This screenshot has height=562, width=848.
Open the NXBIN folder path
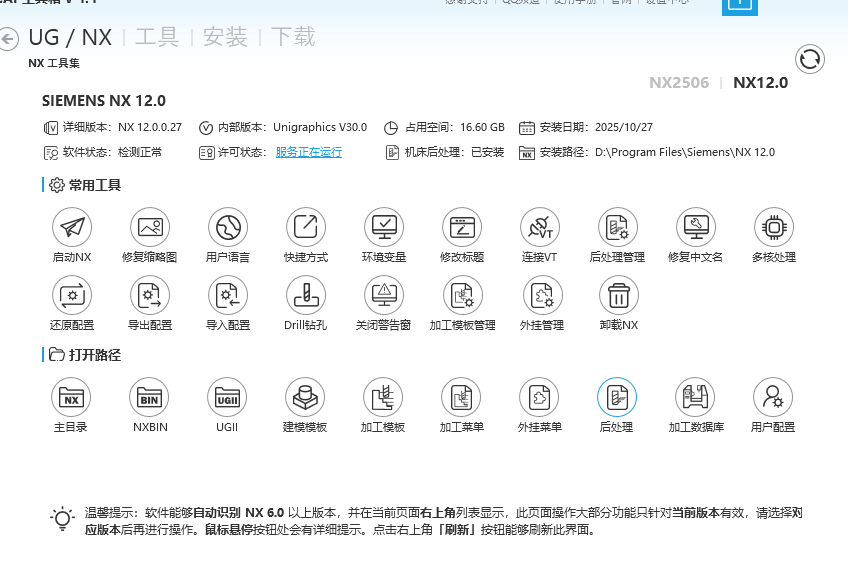[x=149, y=397]
